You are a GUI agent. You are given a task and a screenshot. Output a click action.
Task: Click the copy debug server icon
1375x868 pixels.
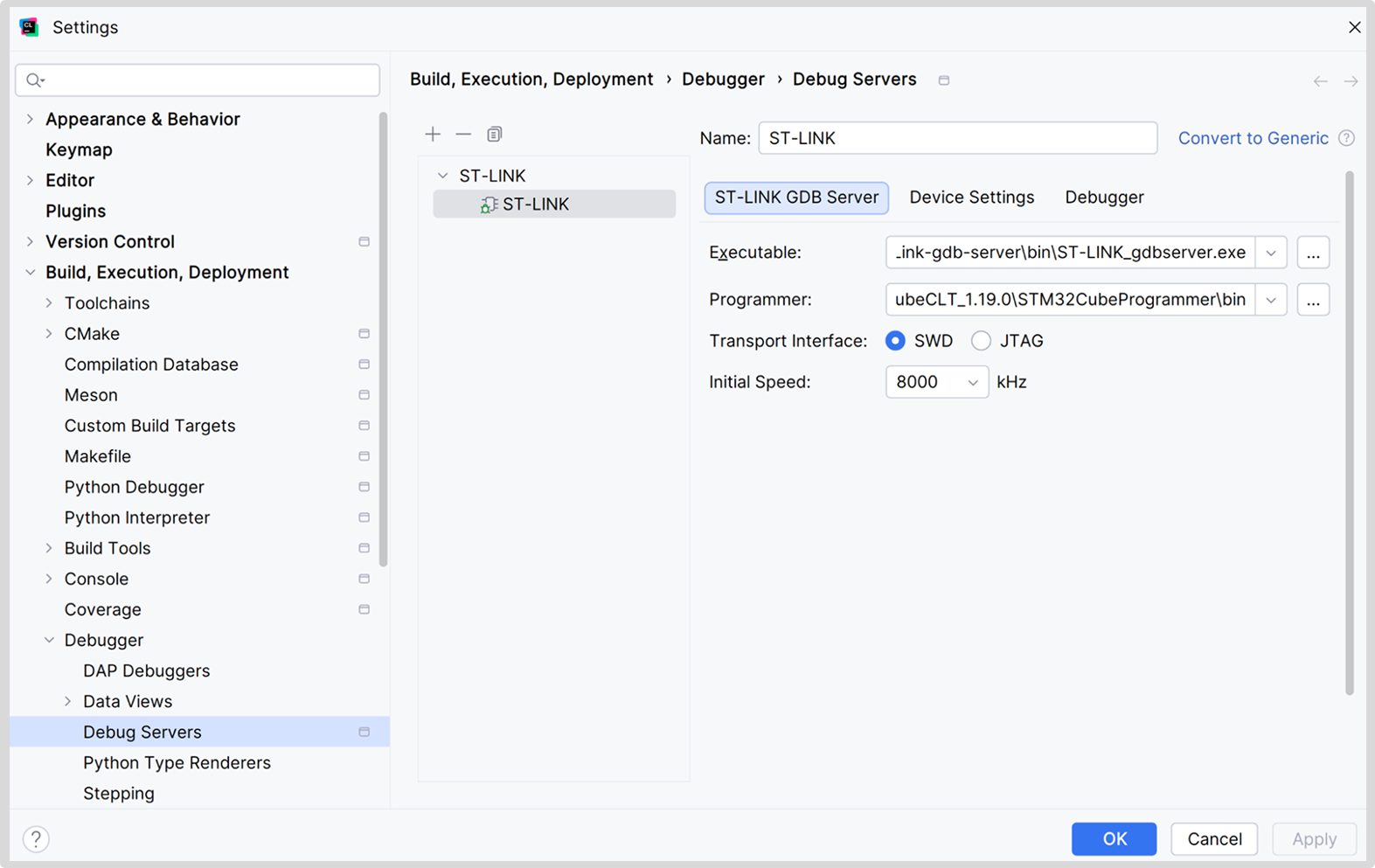pyautogui.click(x=495, y=134)
